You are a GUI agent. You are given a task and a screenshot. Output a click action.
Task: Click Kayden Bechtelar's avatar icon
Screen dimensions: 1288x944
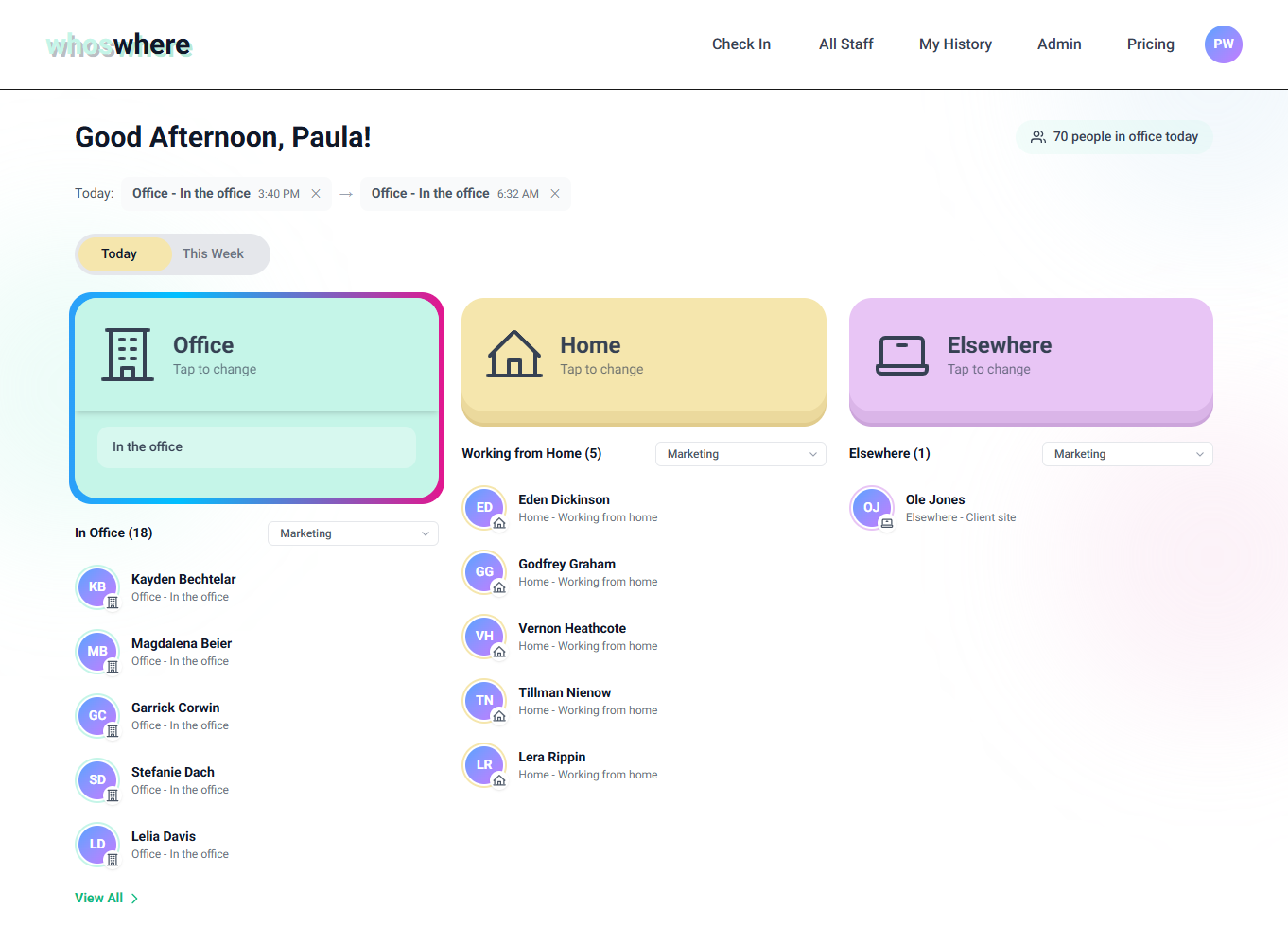coord(97,586)
